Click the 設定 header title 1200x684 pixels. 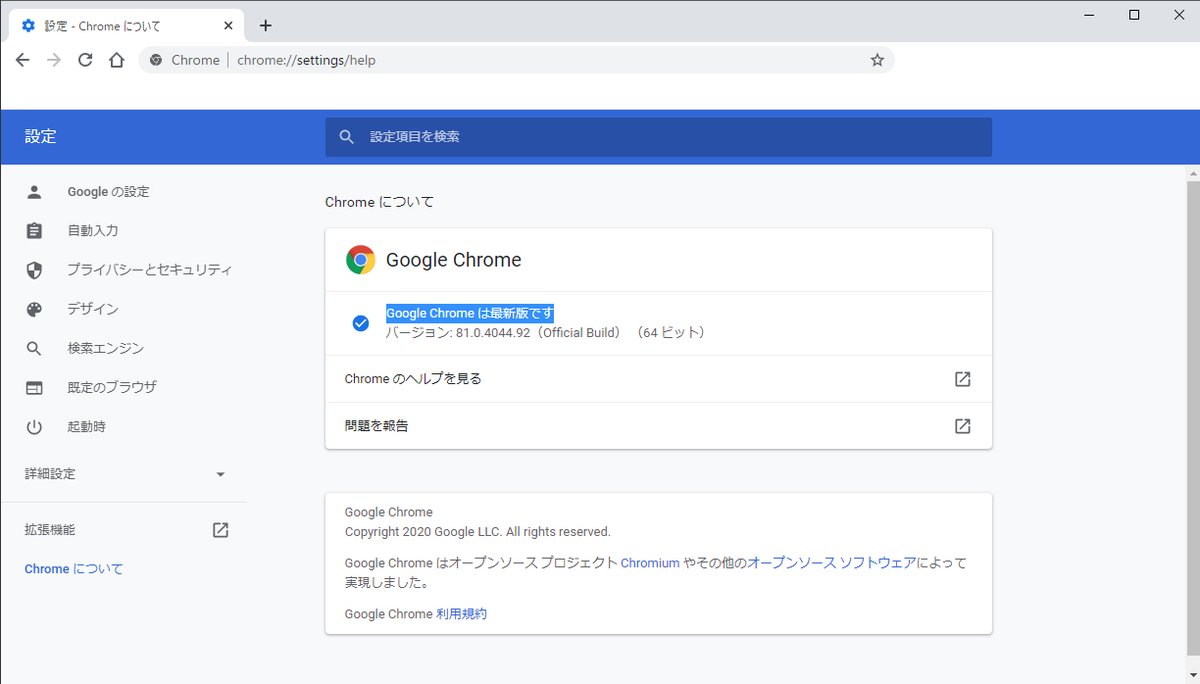pos(41,137)
